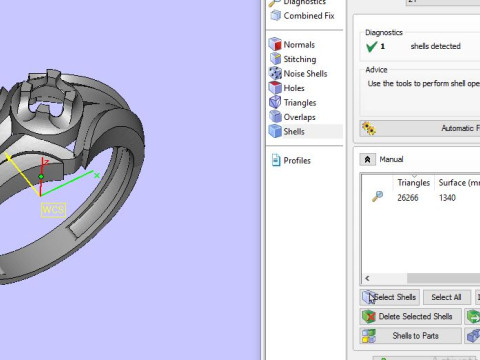Click the shell list scroll-left arrow
Image resolution: width=480 pixels, height=360 pixels.
(x=367, y=278)
